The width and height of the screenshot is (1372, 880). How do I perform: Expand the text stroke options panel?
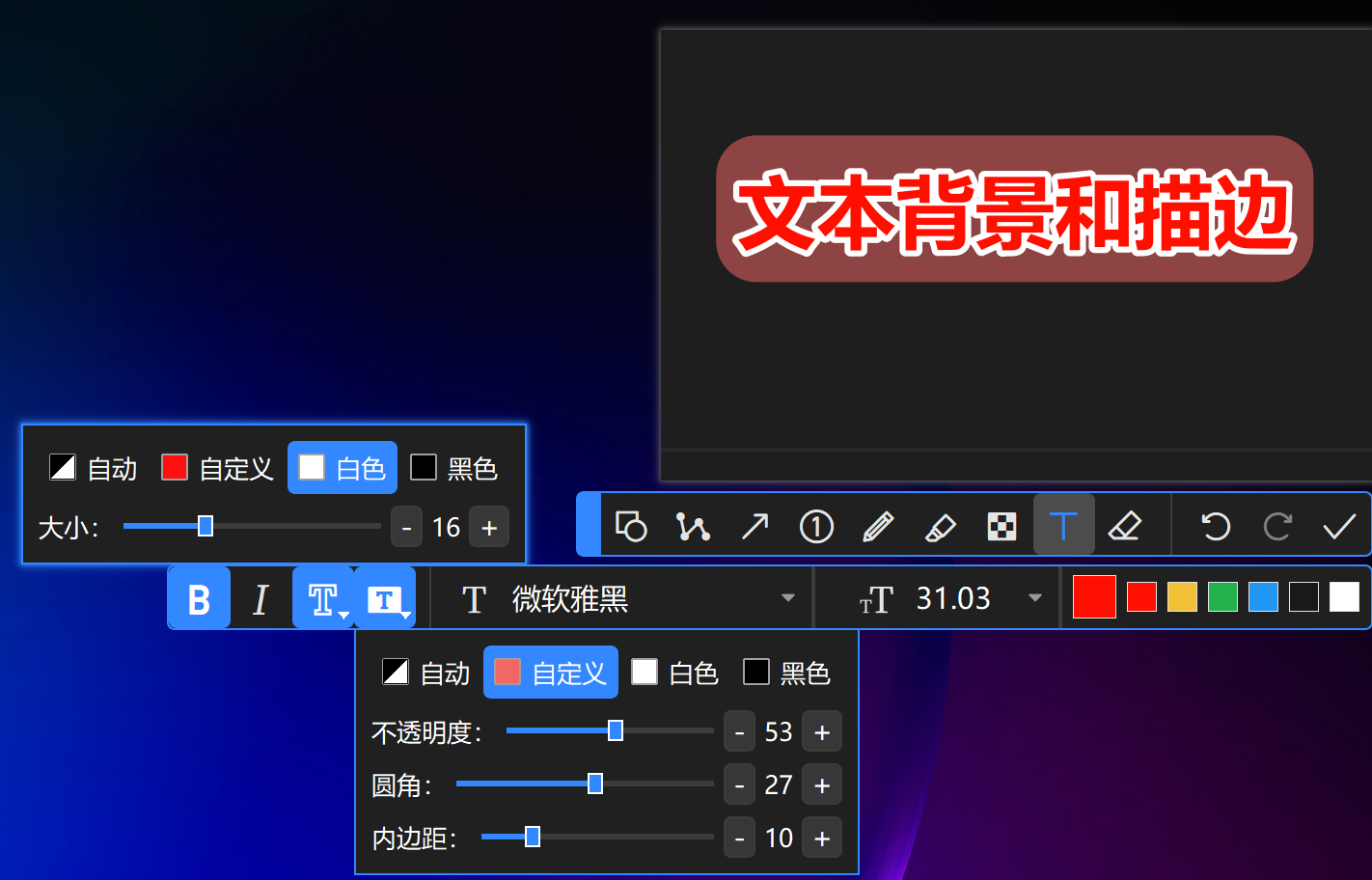322,598
